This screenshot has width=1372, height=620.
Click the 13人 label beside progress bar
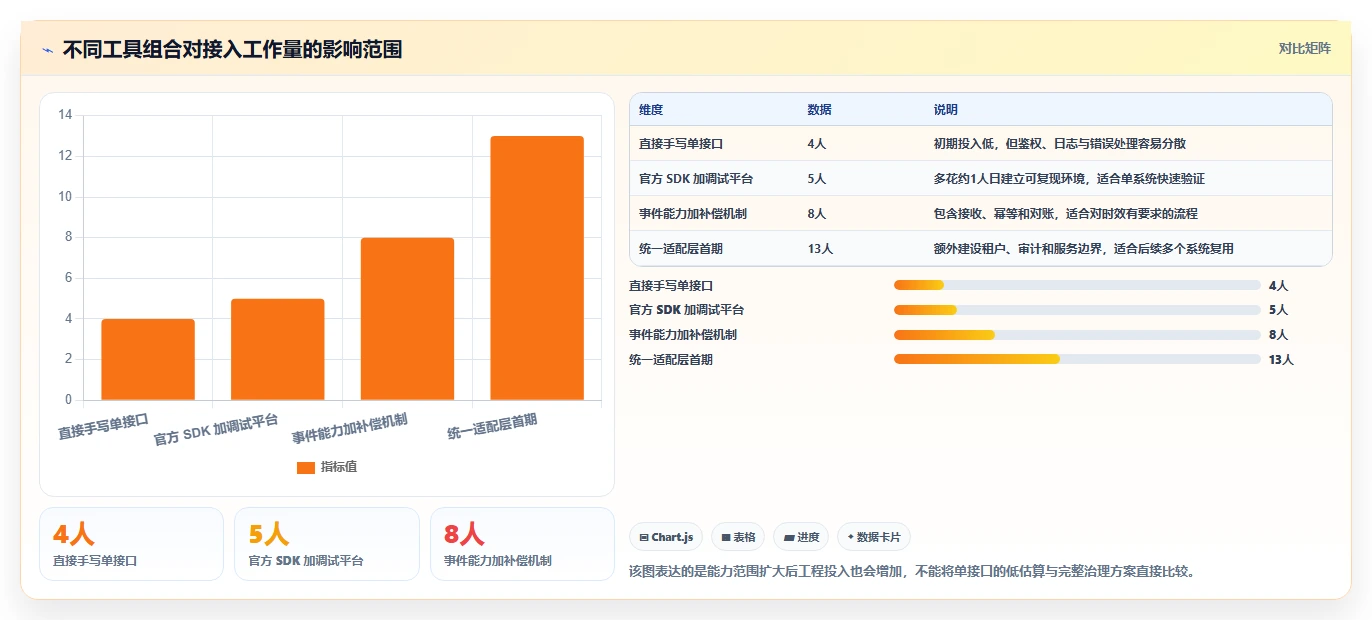click(x=1281, y=360)
